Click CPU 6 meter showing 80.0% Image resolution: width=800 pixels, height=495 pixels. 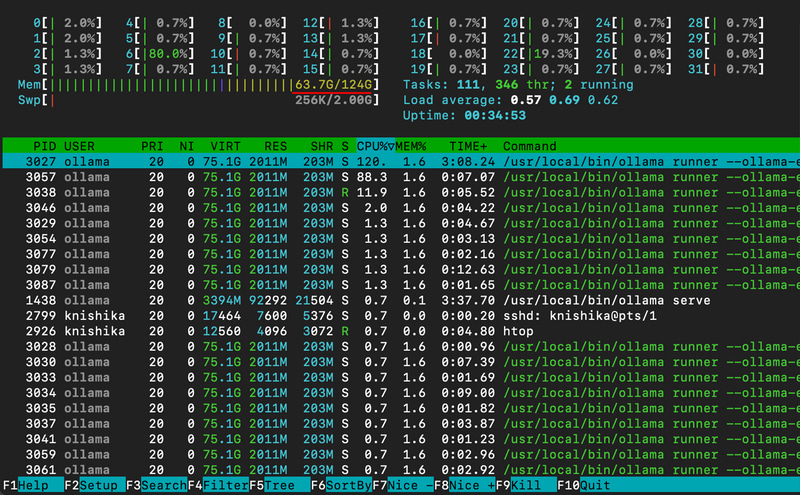coord(160,54)
